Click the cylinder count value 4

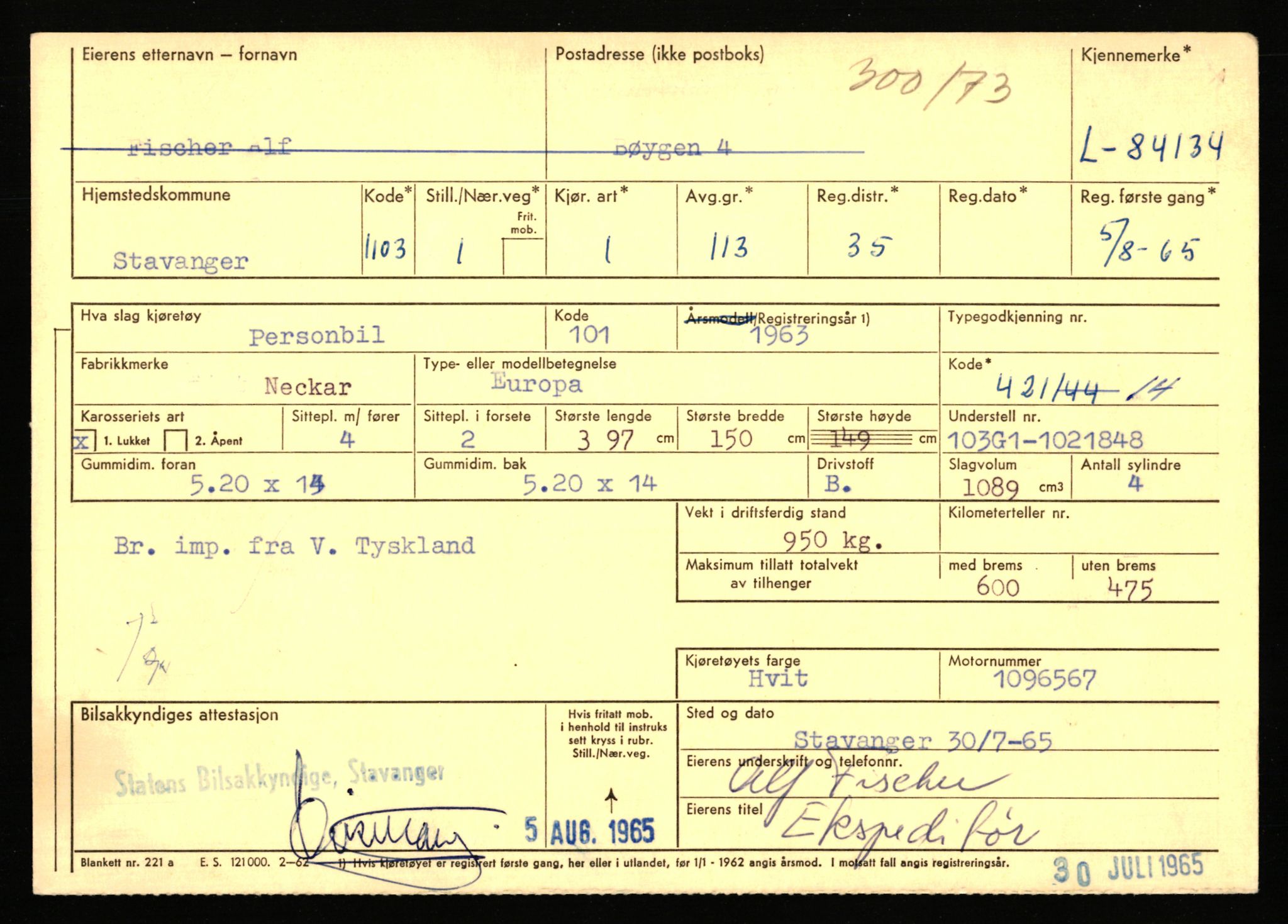[1135, 484]
